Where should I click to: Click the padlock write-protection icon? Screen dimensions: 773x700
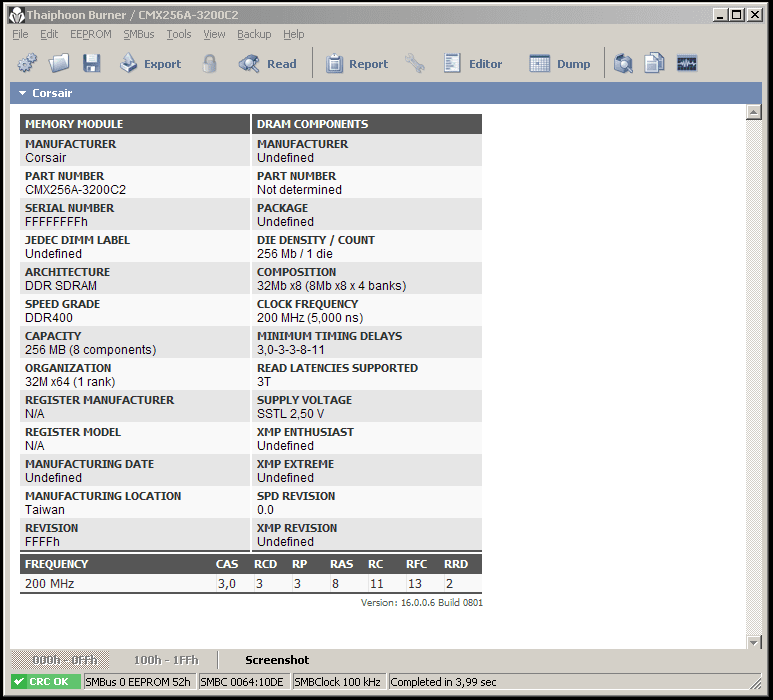210,64
